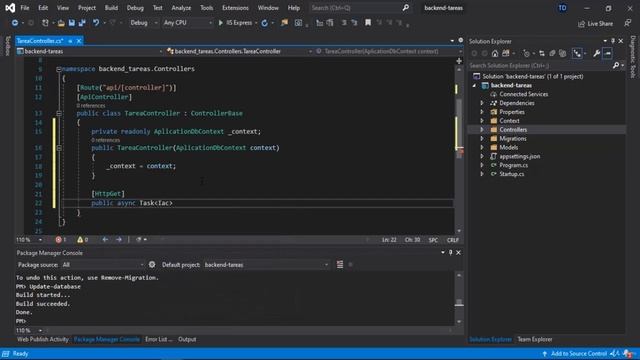Toggle the Preview Selected Items icon
Viewport: 640px width, 360px height.
(x=607, y=53)
